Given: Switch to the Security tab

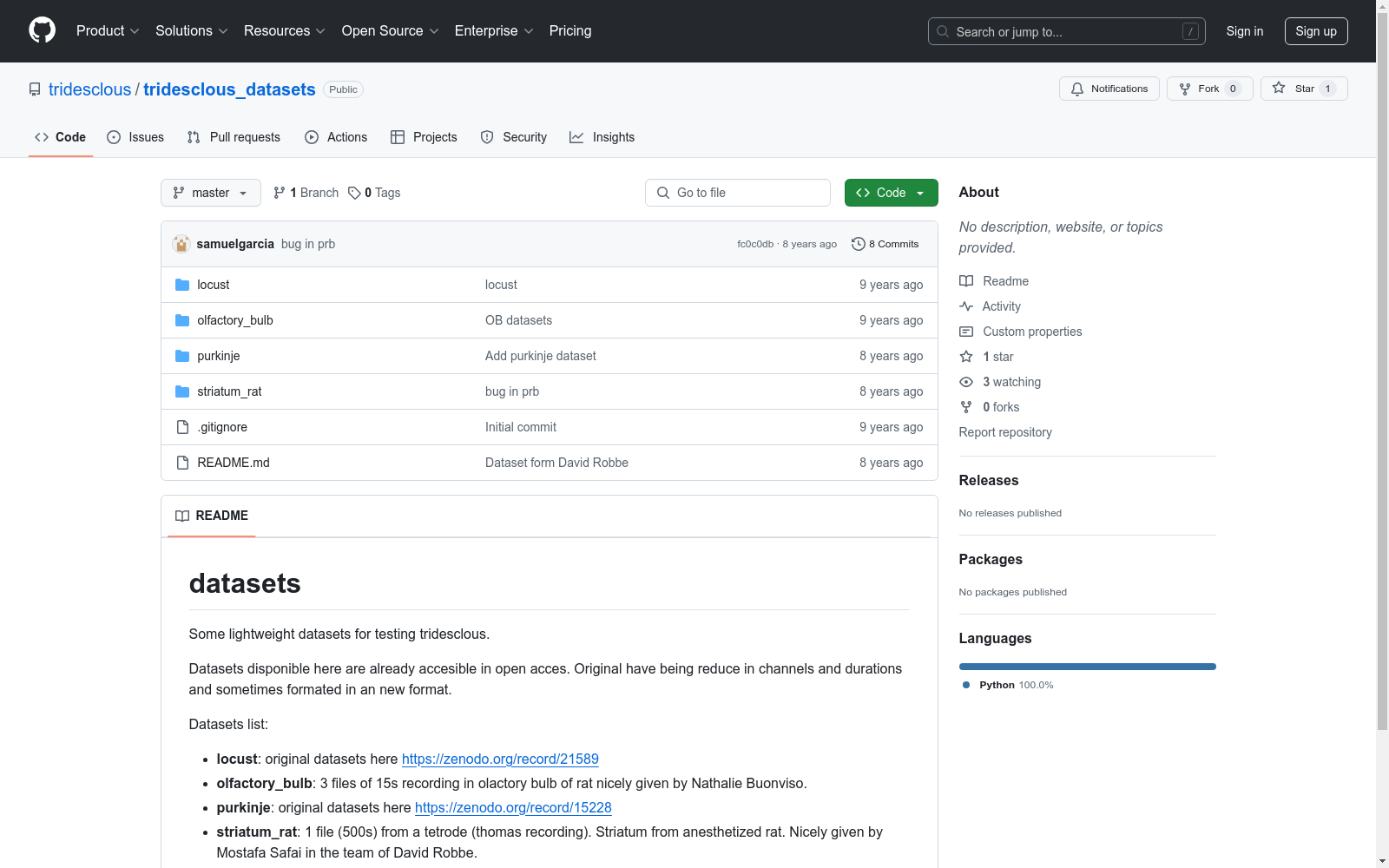Looking at the screenshot, I should click(514, 137).
